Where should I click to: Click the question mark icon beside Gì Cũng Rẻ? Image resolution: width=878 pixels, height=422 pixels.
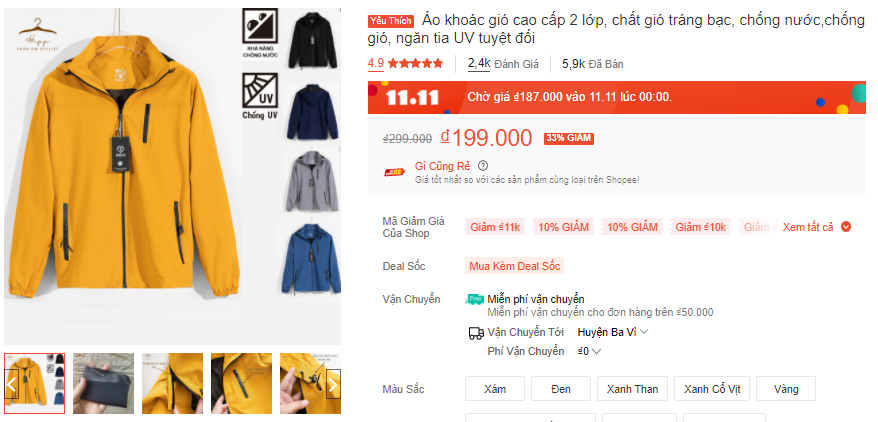483,166
